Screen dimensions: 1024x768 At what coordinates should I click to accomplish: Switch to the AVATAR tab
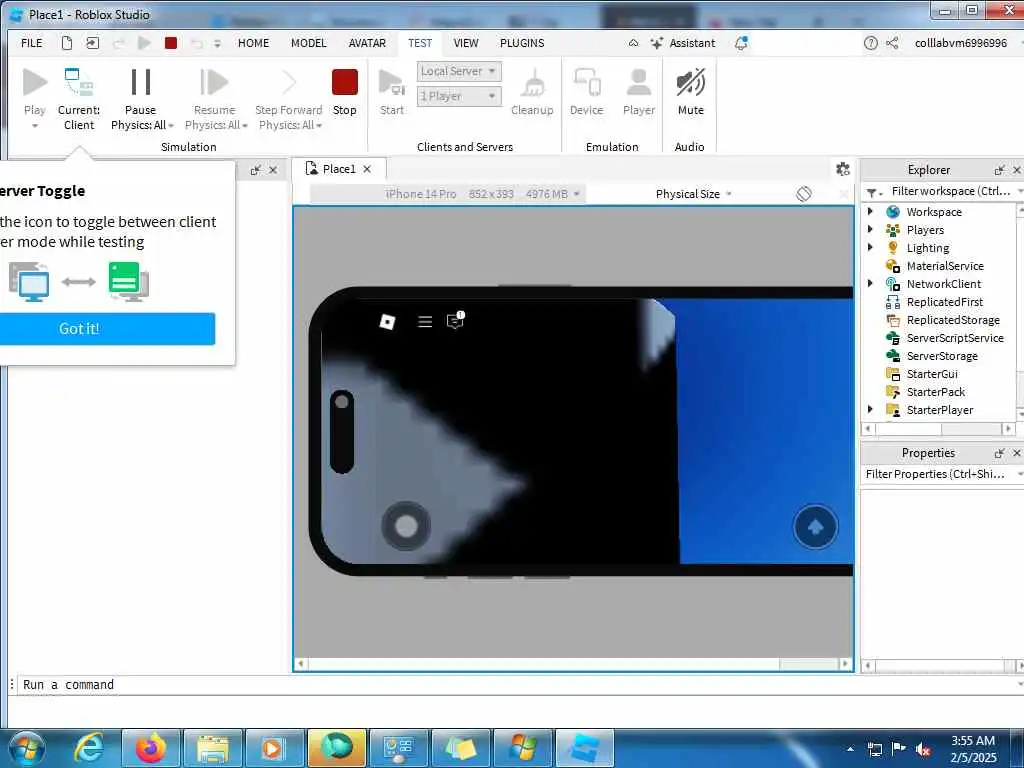[367, 43]
